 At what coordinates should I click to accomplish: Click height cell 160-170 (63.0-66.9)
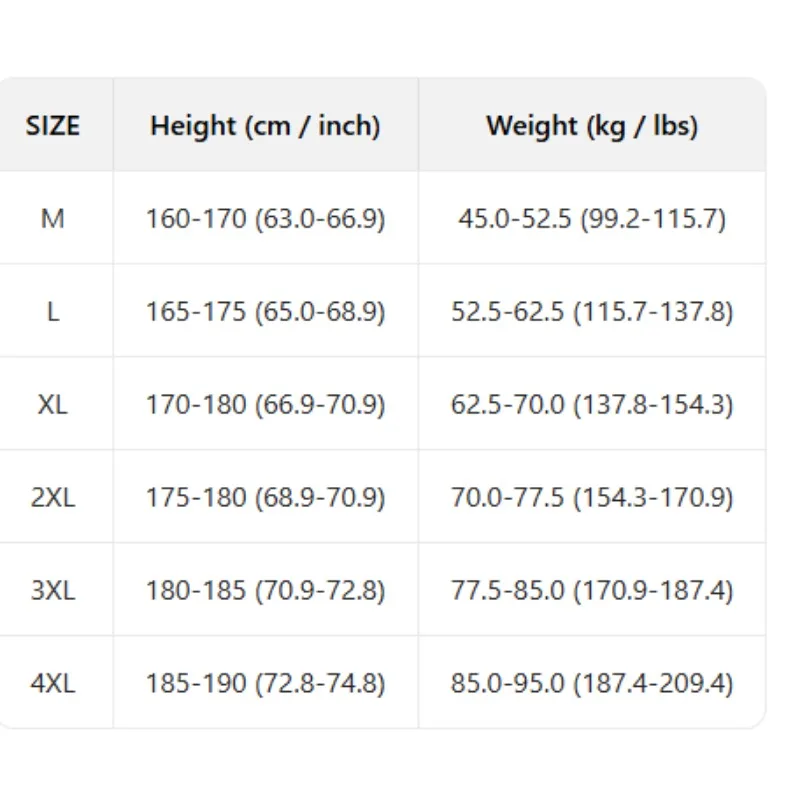pyautogui.click(x=265, y=218)
